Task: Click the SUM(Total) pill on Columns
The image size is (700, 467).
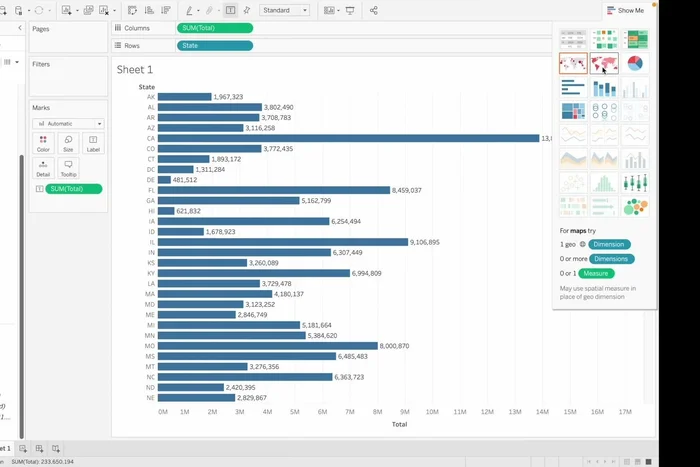Action: tap(214, 28)
